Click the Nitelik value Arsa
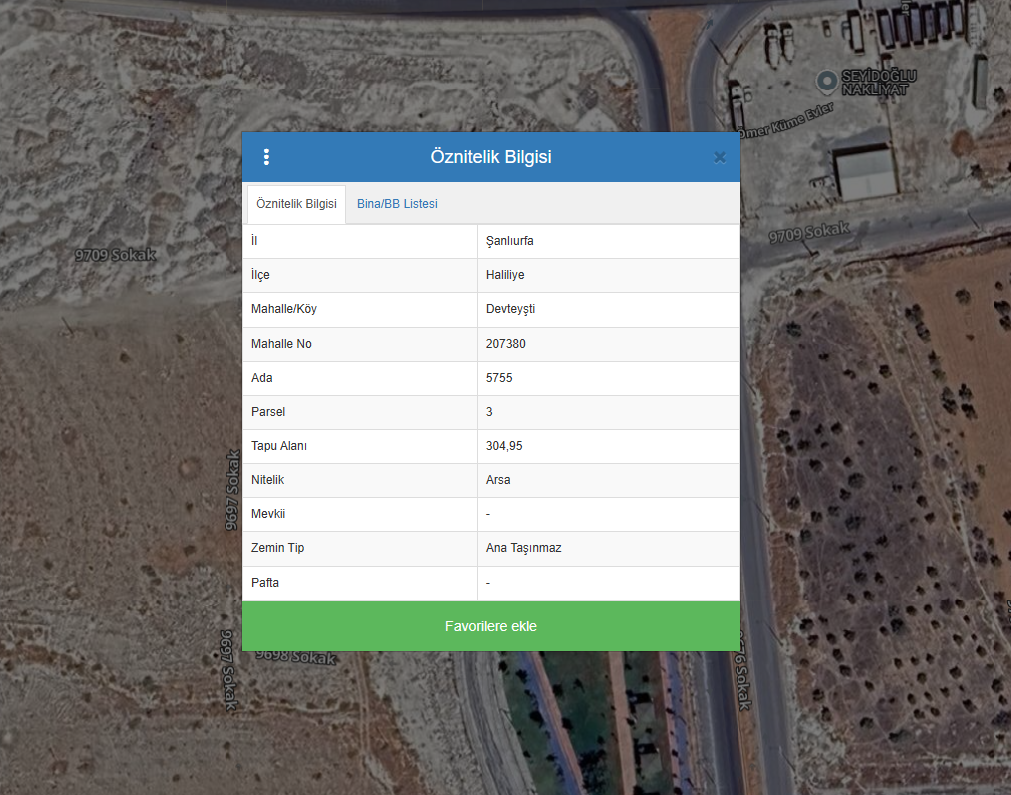The width and height of the screenshot is (1011, 795). (498, 480)
